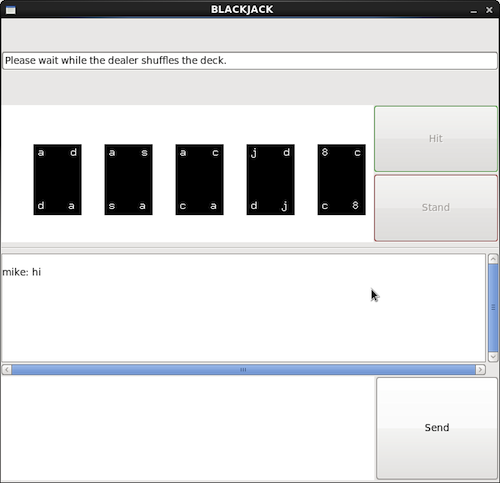Image resolution: width=500 pixels, height=483 pixels.
Task: Select the eight of clubs card
Action: coord(341,180)
